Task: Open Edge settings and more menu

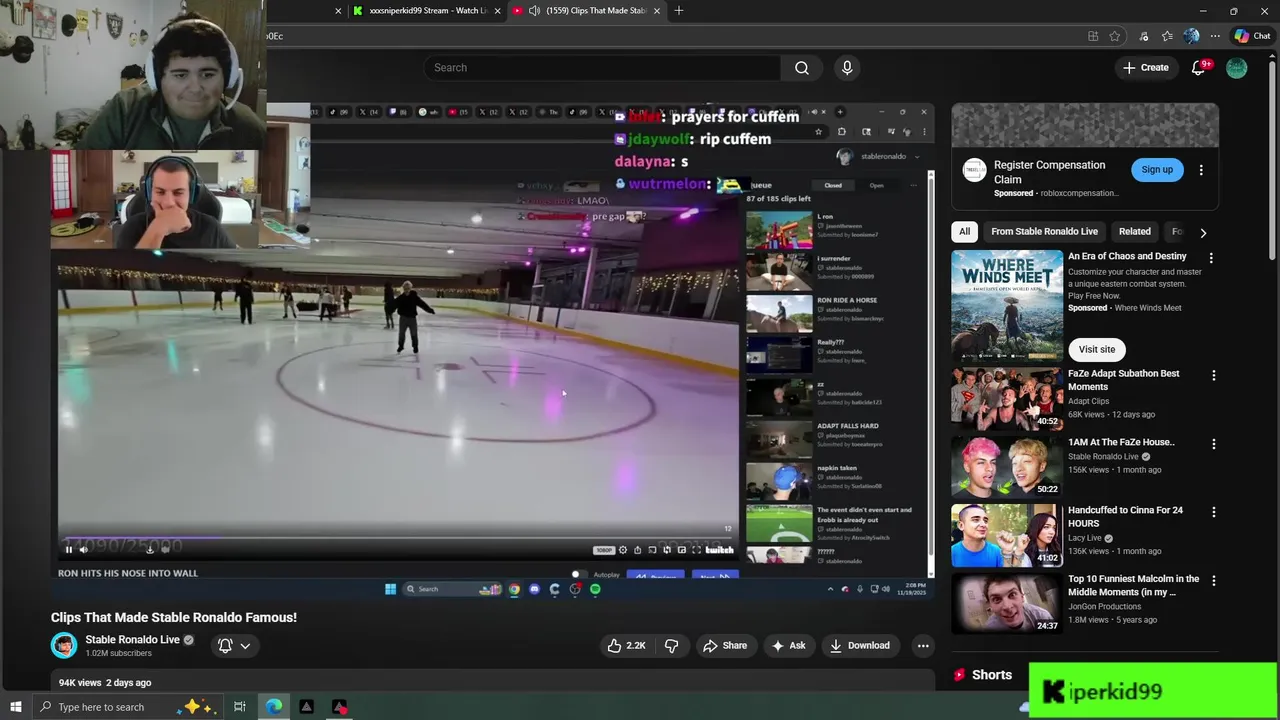Action: coord(1215,36)
